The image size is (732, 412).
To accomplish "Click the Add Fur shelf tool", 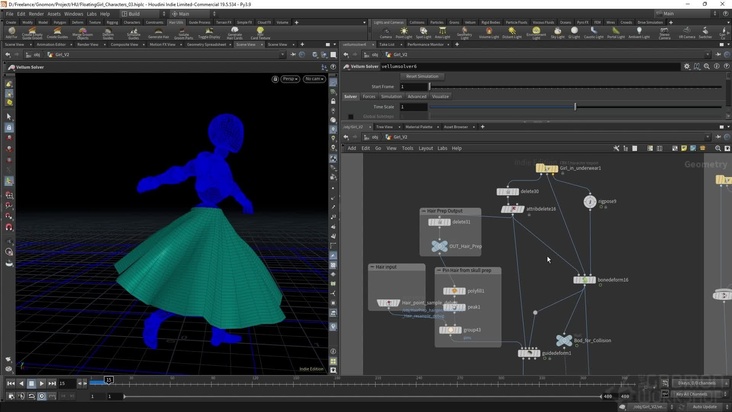I will tap(11, 32).
